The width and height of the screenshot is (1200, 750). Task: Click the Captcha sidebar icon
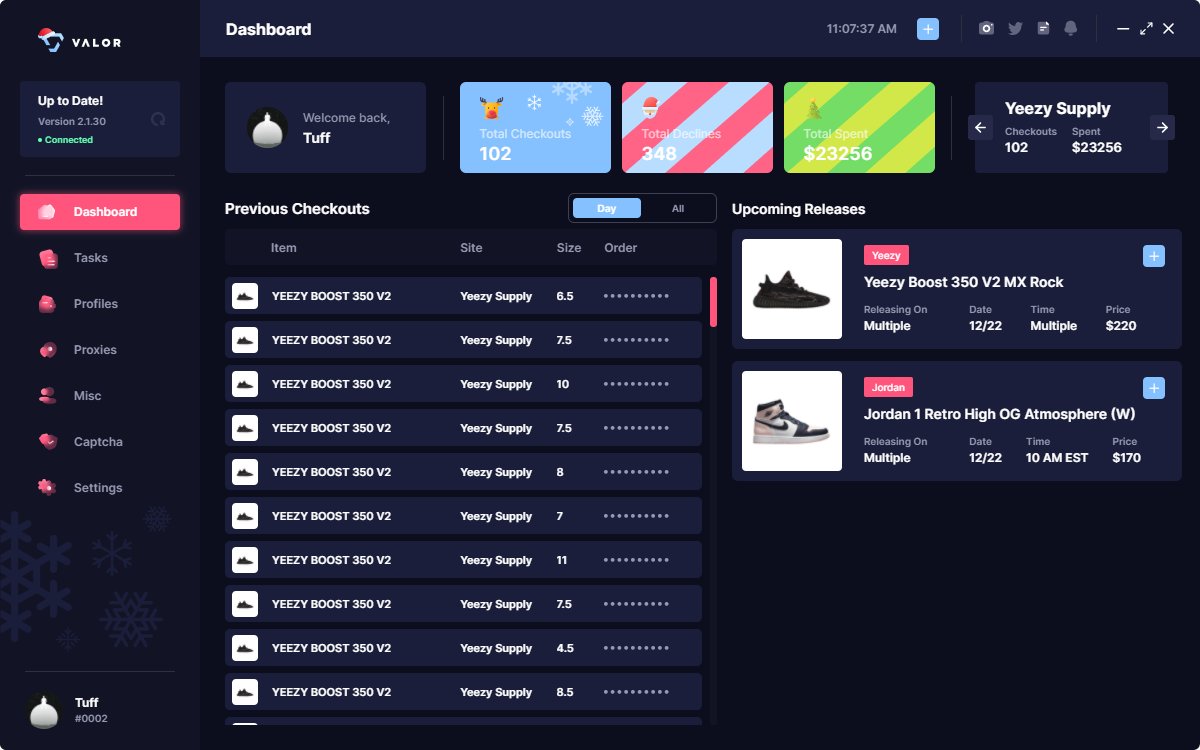coord(47,441)
